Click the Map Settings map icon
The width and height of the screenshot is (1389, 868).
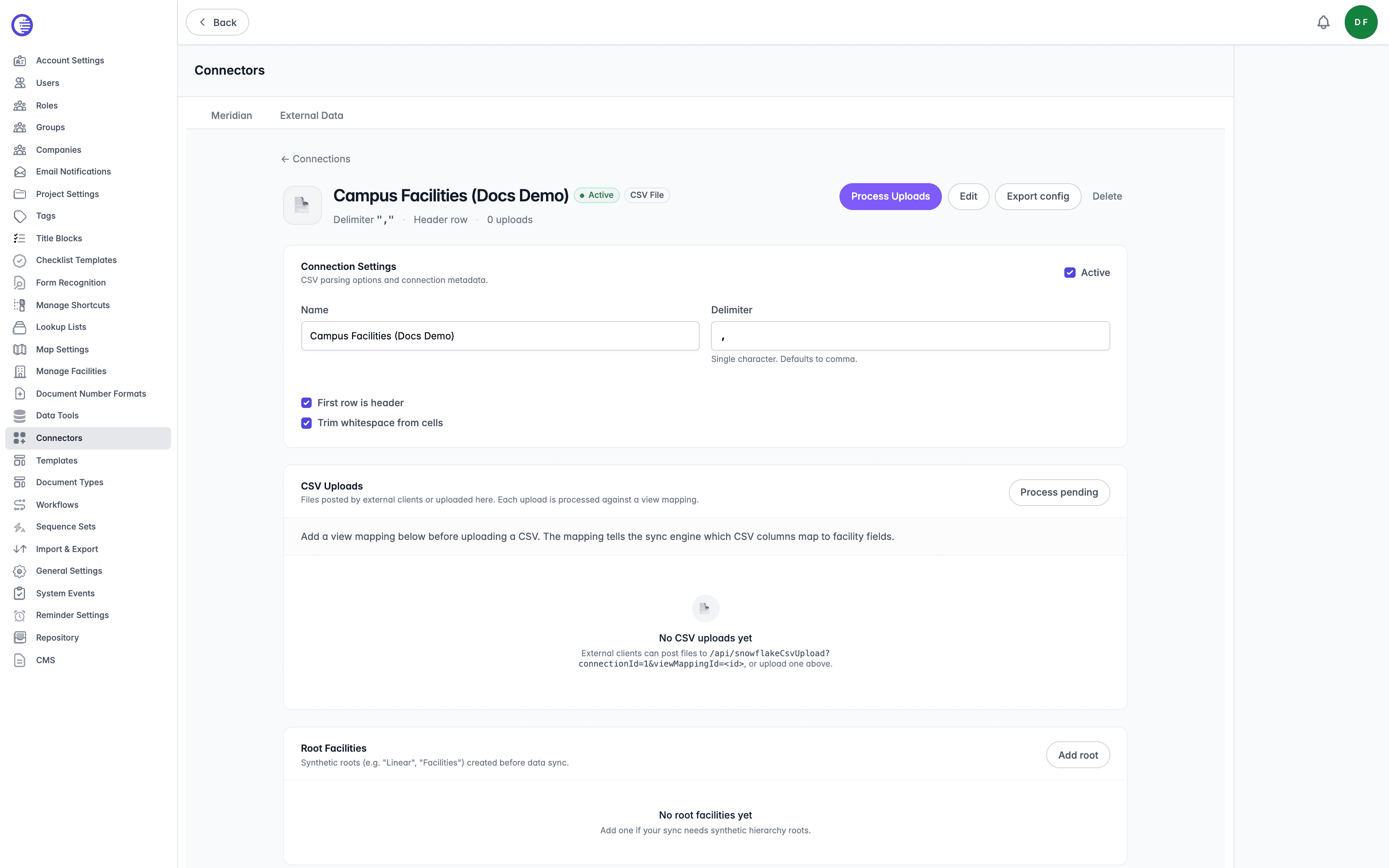click(x=20, y=349)
